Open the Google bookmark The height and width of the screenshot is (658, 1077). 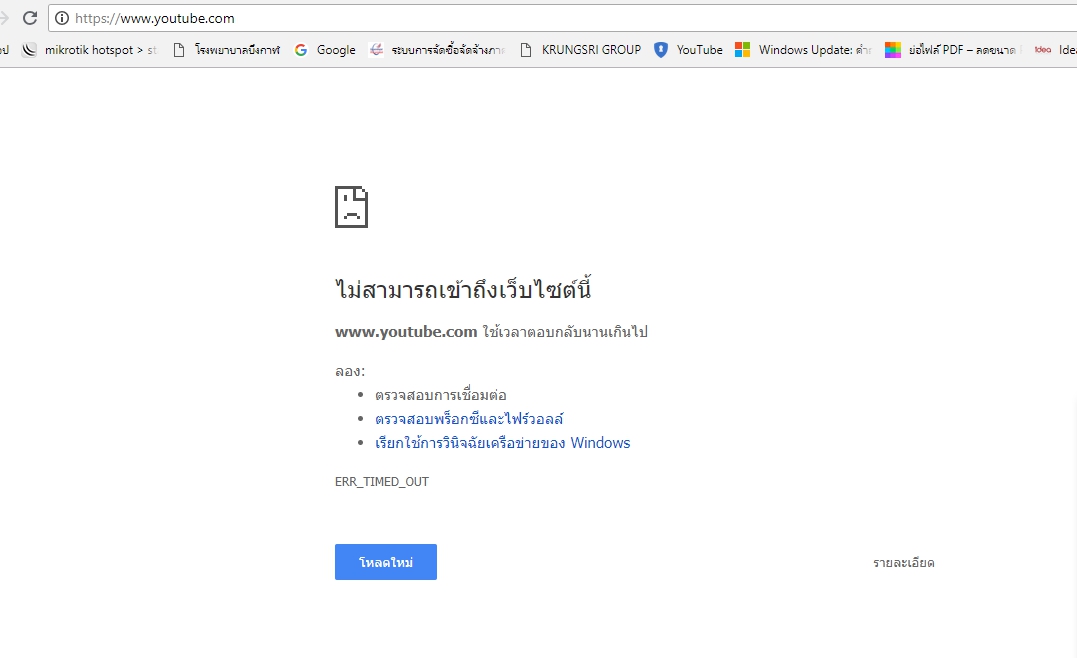tap(325, 49)
